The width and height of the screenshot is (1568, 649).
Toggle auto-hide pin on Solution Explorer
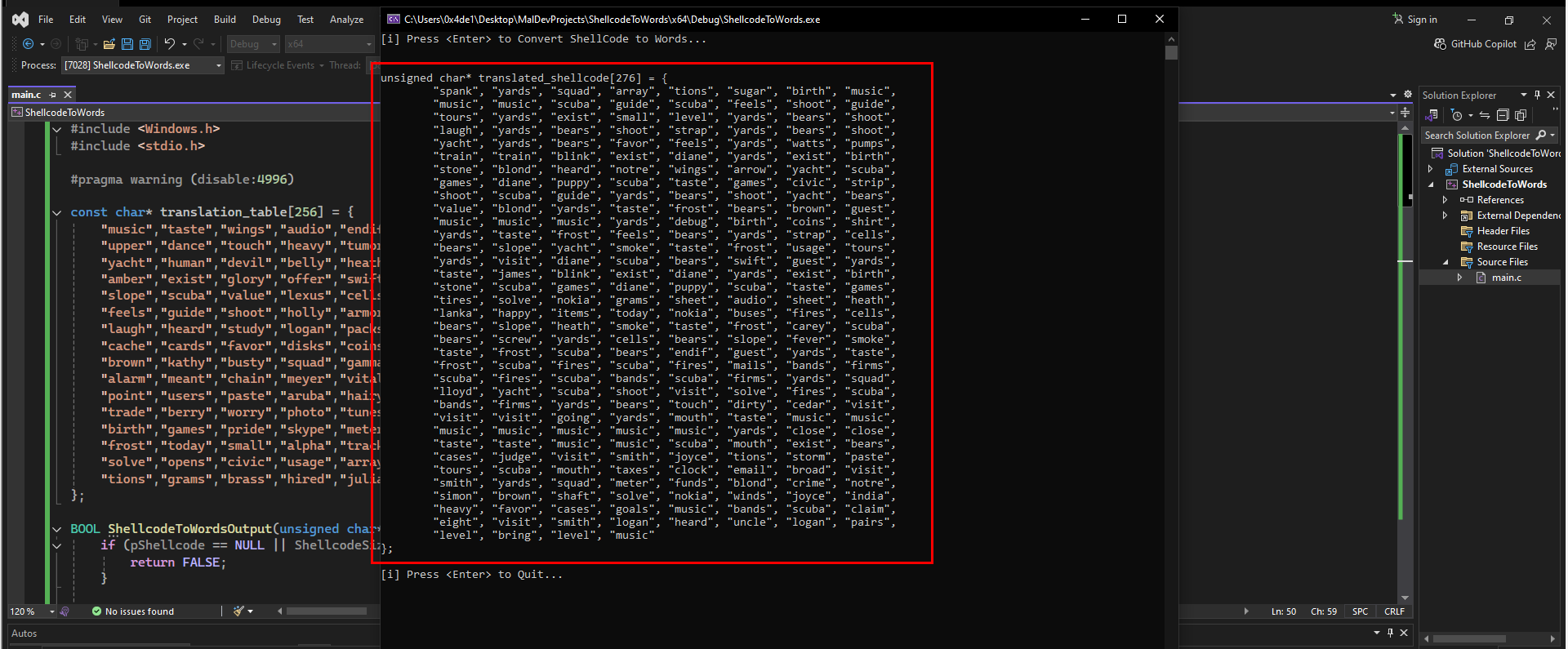pos(1537,95)
